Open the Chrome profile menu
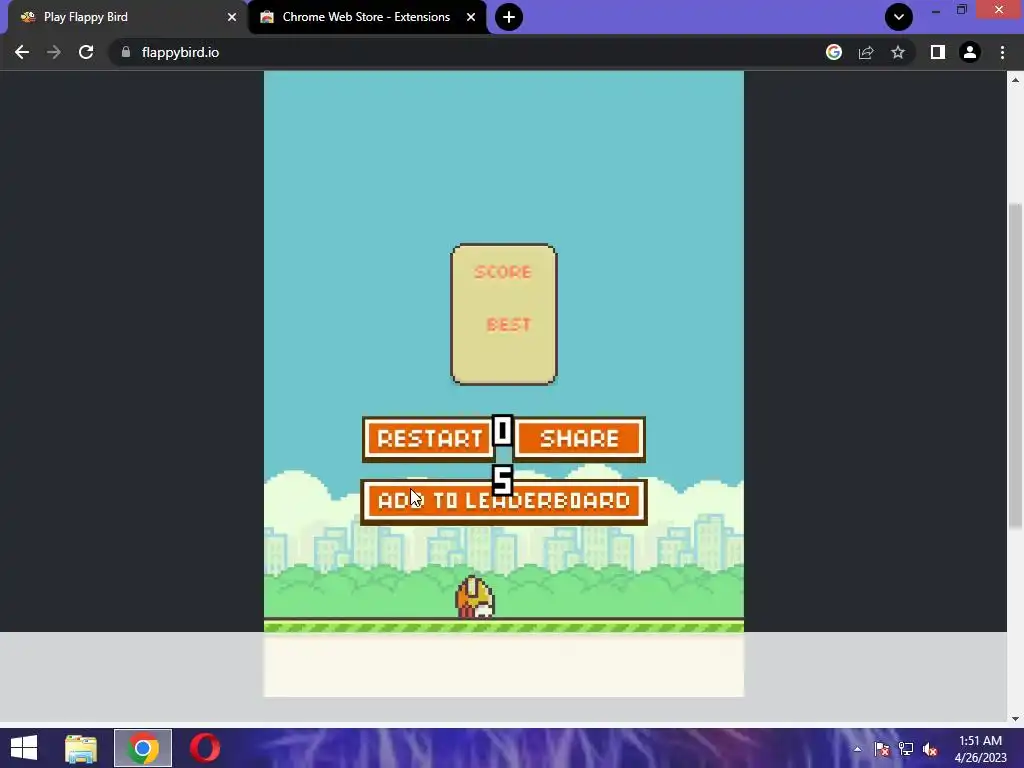The image size is (1024, 768). click(x=970, y=52)
